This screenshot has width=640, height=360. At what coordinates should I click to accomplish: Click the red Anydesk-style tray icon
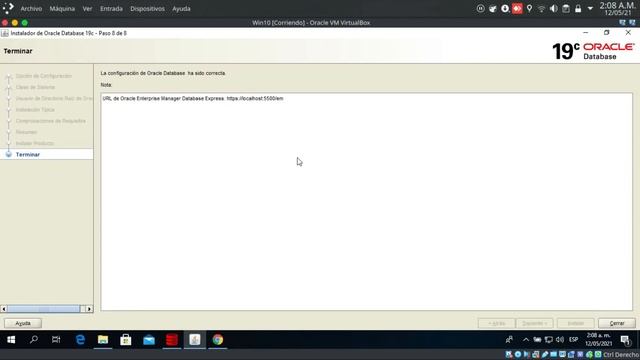pyautogui.click(x=517, y=9)
